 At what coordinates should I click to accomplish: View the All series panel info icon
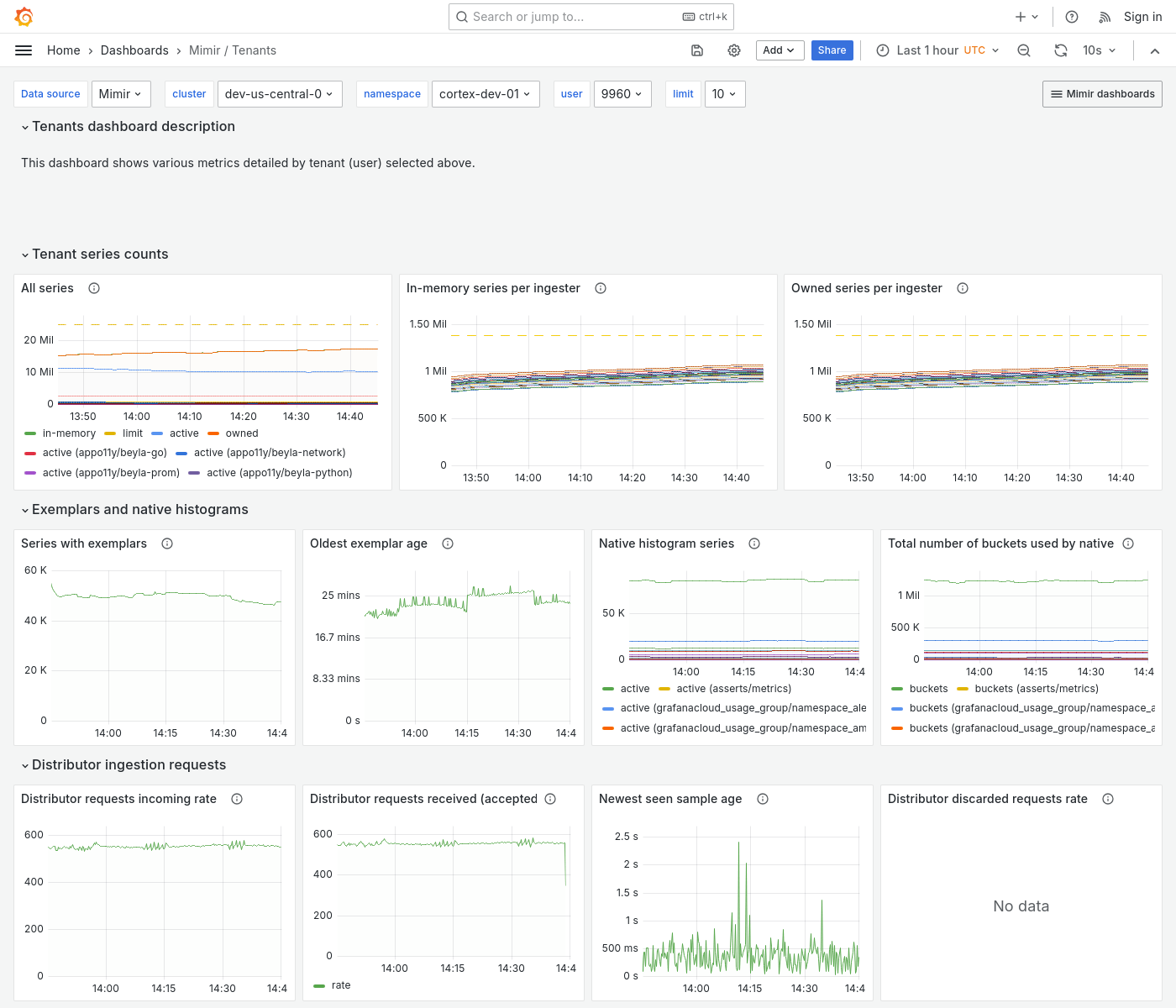point(93,288)
